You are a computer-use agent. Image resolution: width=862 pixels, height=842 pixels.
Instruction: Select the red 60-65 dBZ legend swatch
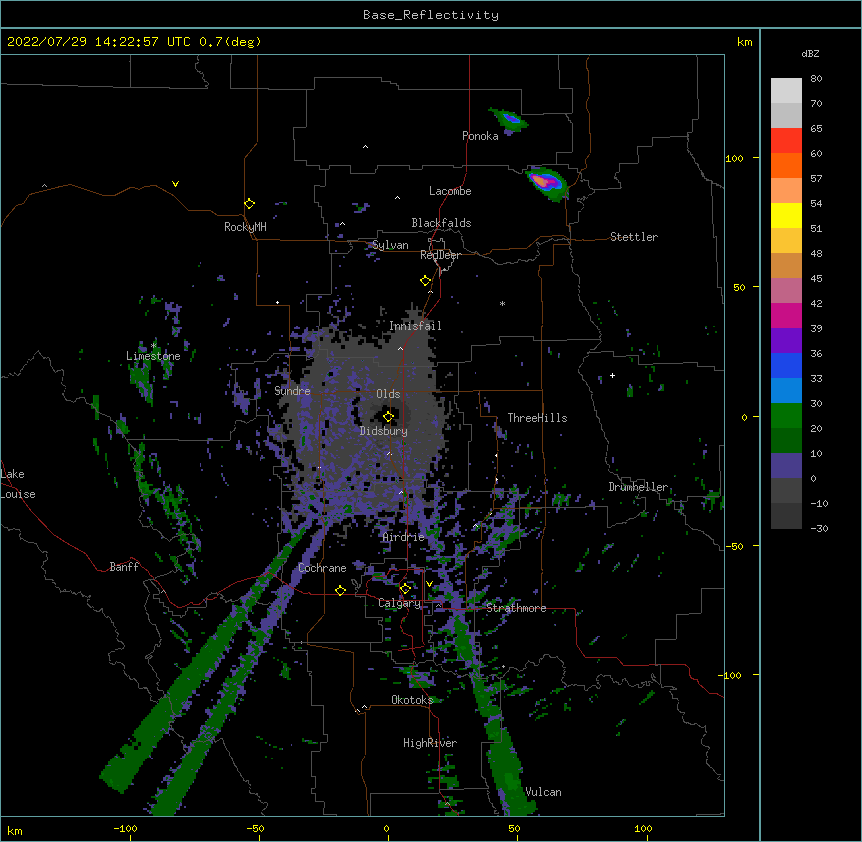pyautogui.click(x=786, y=141)
